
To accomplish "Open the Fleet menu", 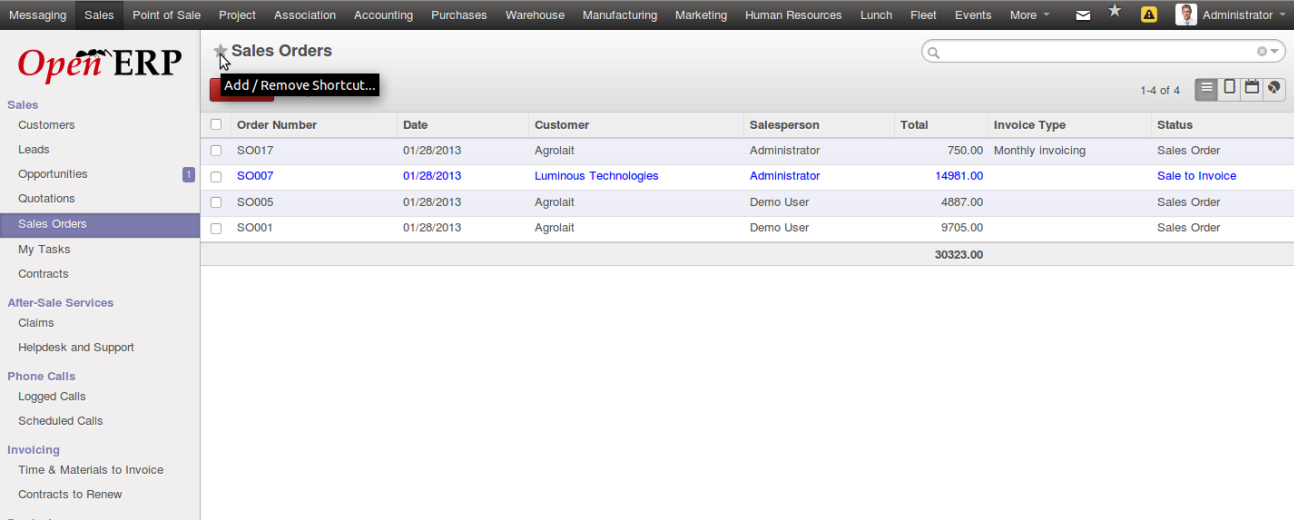I will tap(923, 15).
